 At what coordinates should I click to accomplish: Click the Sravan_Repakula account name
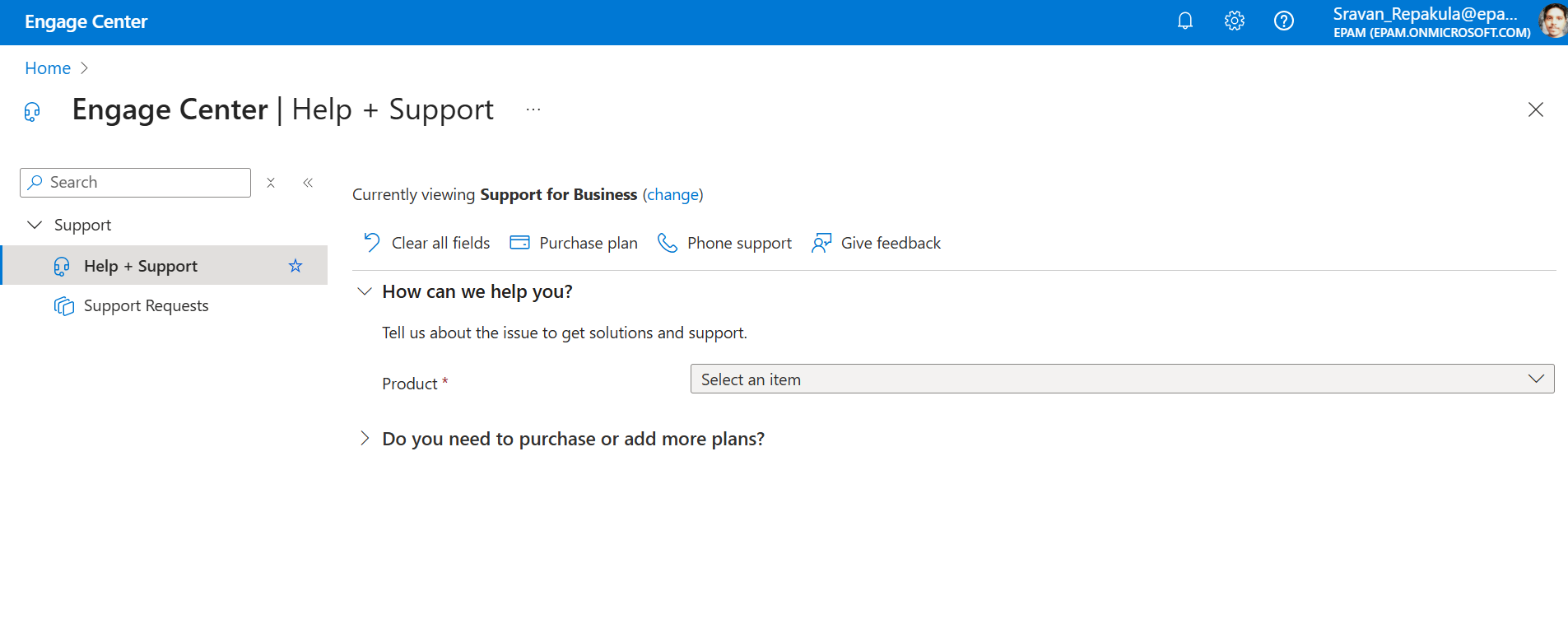[x=1425, y=14]
